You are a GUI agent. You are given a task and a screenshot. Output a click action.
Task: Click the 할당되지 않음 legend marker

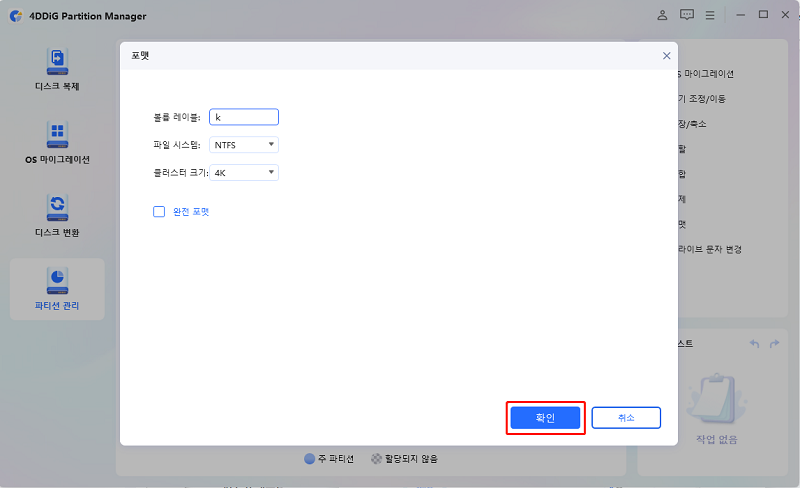coord(377,458)
